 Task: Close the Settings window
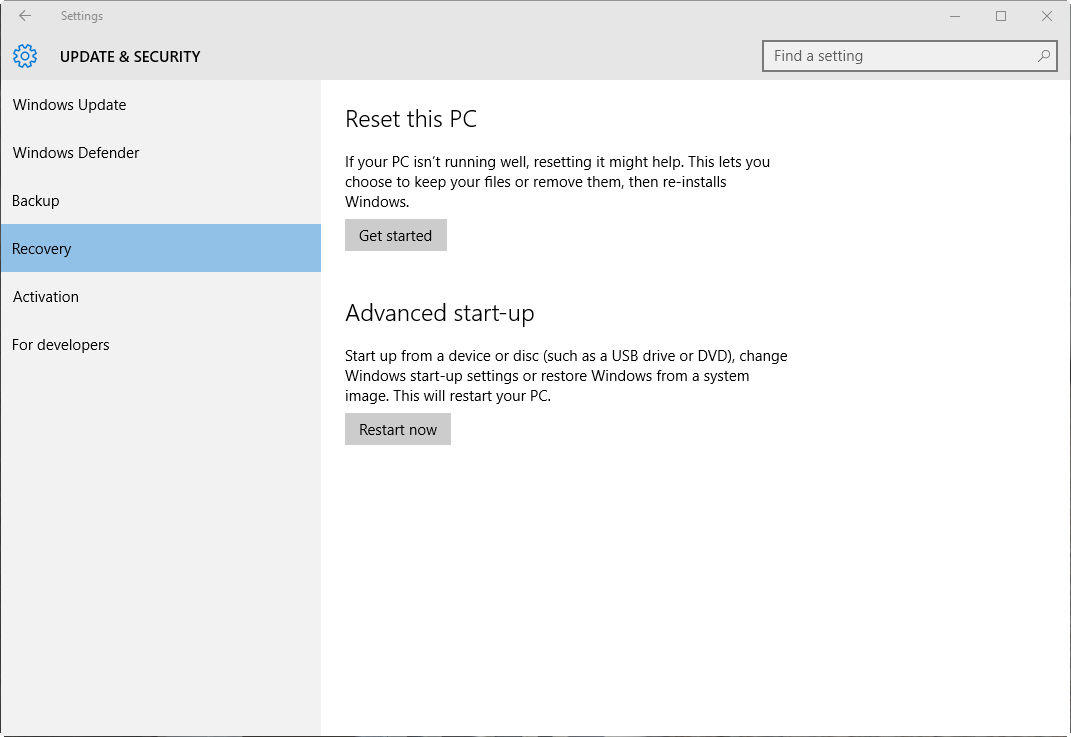[1046, 16]
